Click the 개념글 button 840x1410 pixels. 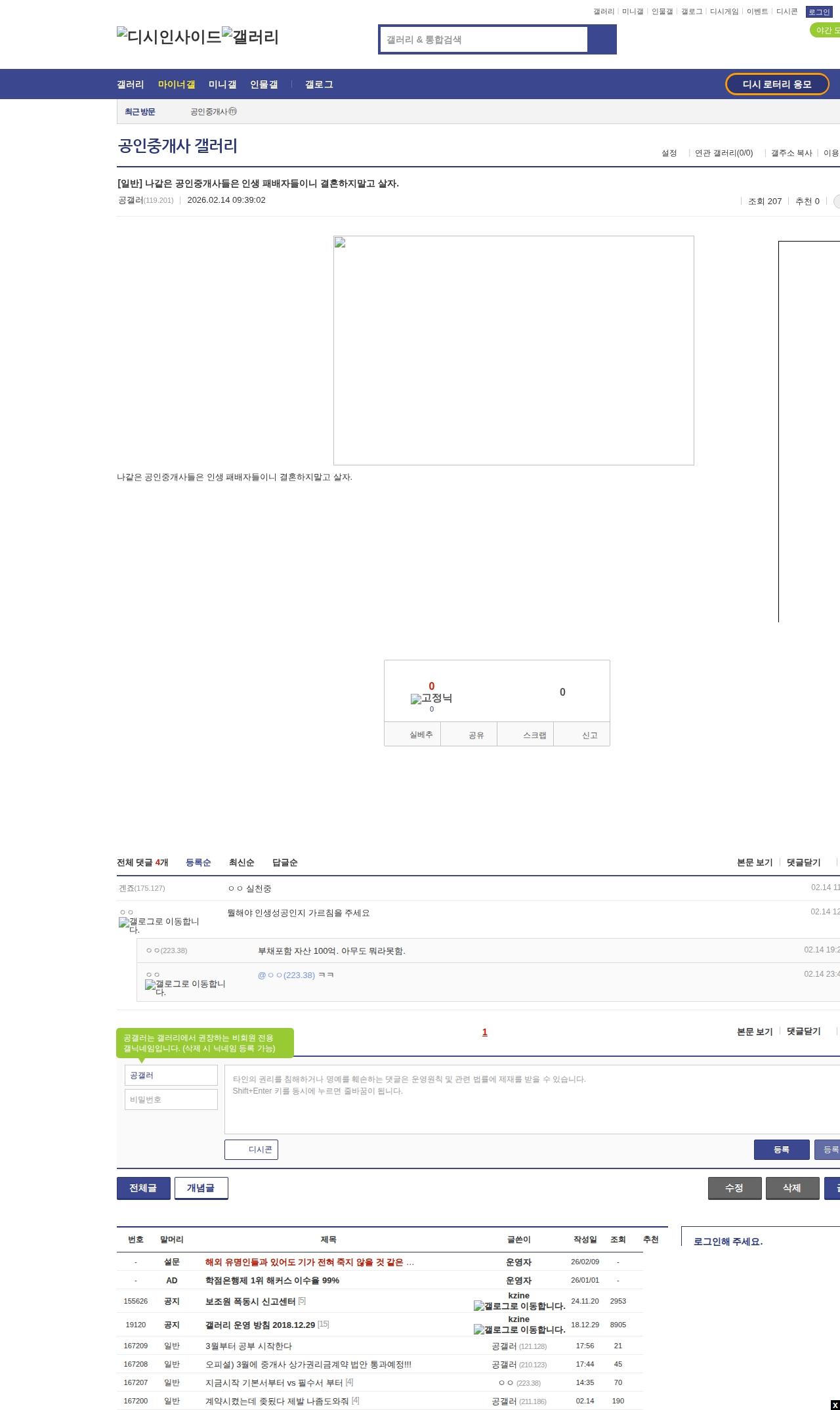(x=201, y=1188)
